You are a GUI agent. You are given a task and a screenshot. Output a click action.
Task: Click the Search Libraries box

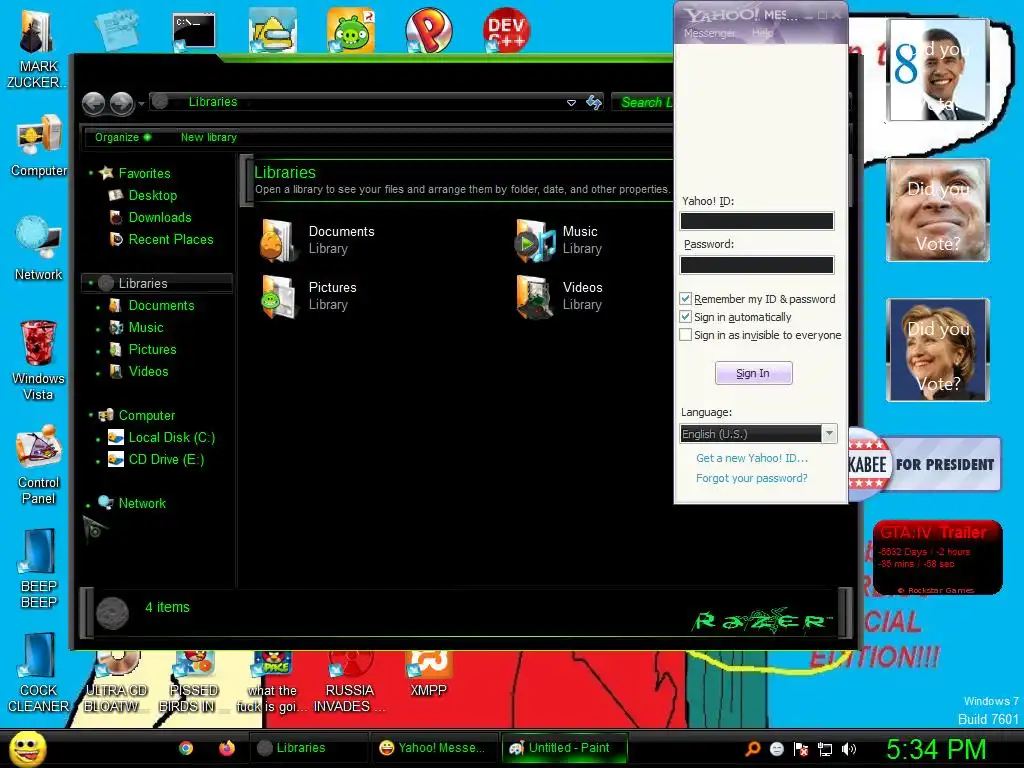(x=643, y=103)
